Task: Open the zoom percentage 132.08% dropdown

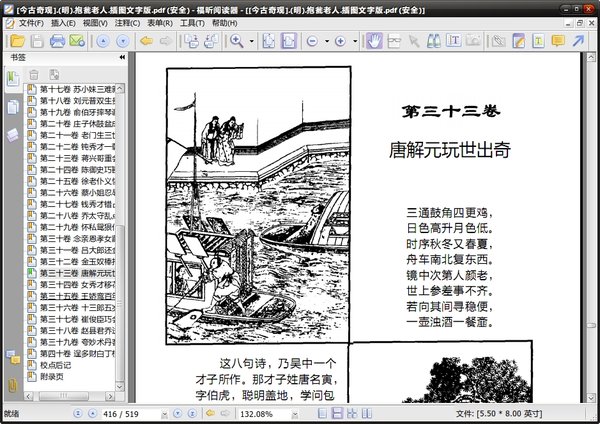Action: (x=295, y=414)
